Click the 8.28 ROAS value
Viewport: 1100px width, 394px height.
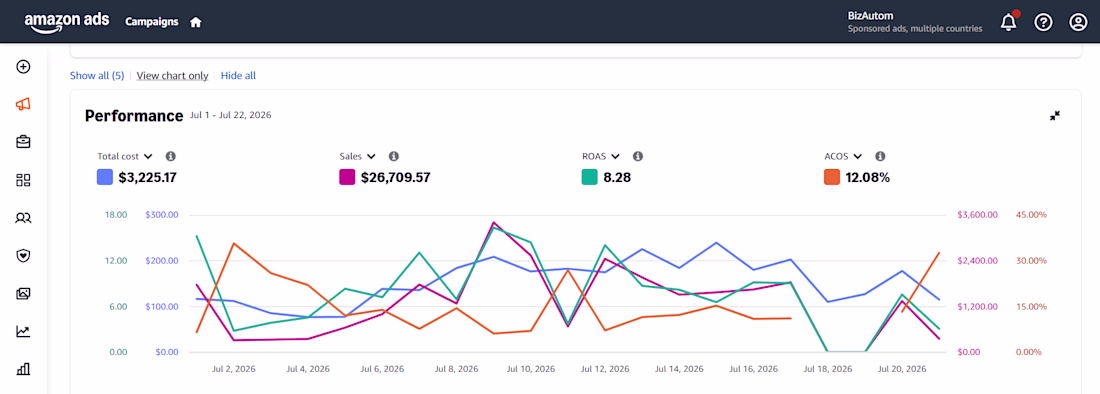pos(617,177)
